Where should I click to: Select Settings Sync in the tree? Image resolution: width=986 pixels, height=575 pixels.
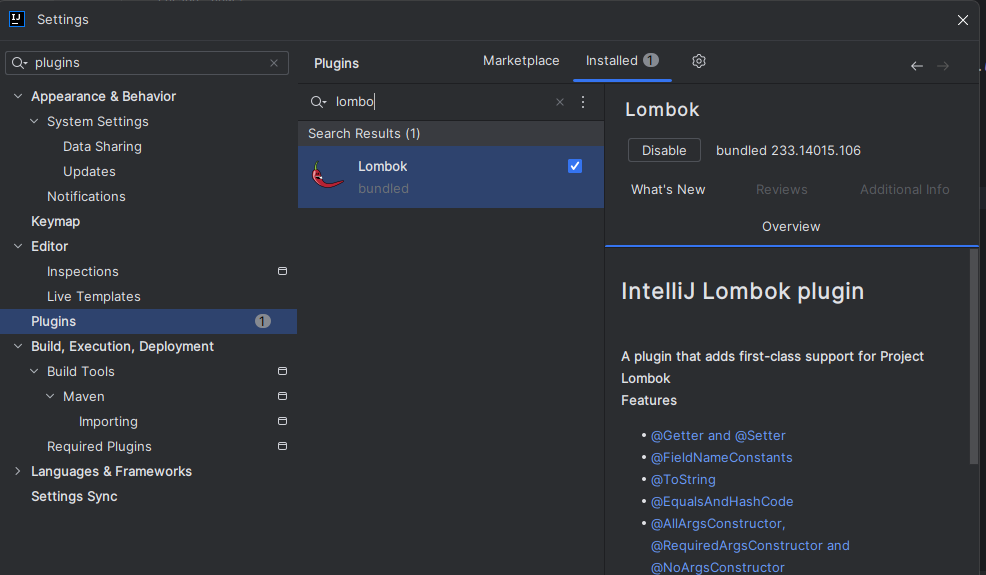tap(74, 496)
